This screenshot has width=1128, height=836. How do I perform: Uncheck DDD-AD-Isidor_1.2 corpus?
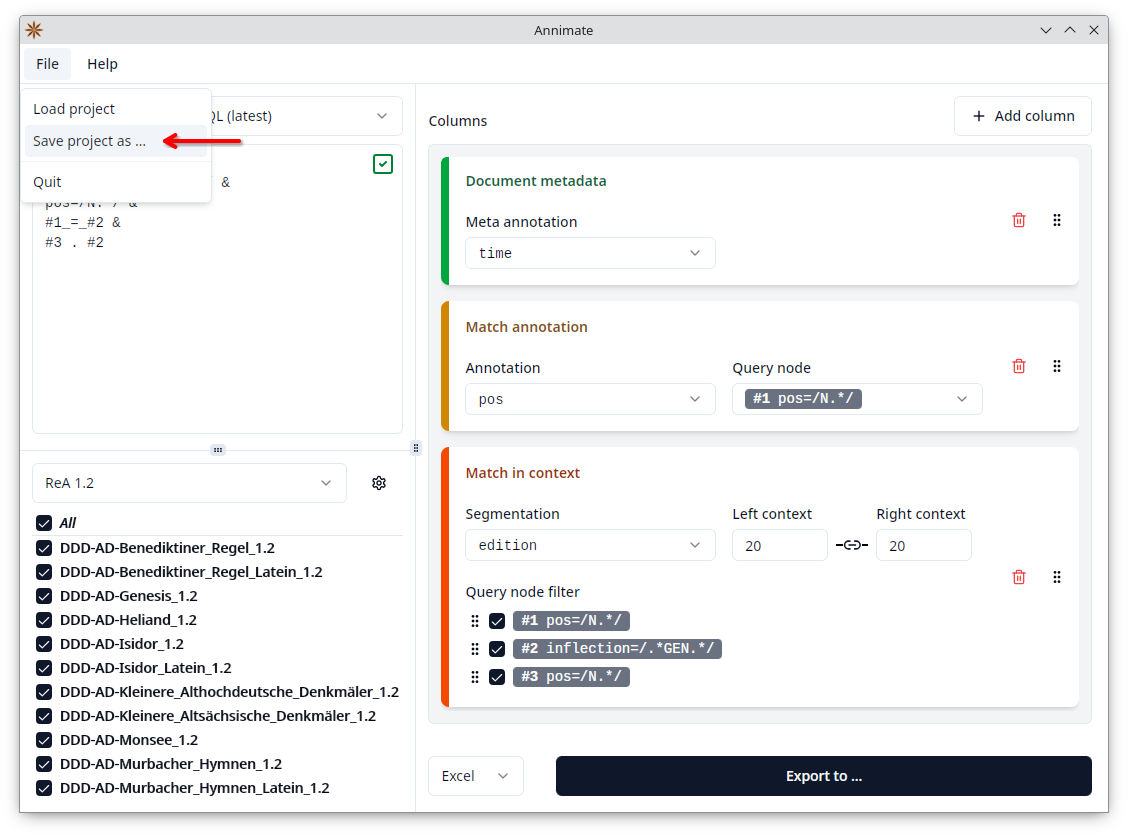pyautogui.click(x=44, y=644)
